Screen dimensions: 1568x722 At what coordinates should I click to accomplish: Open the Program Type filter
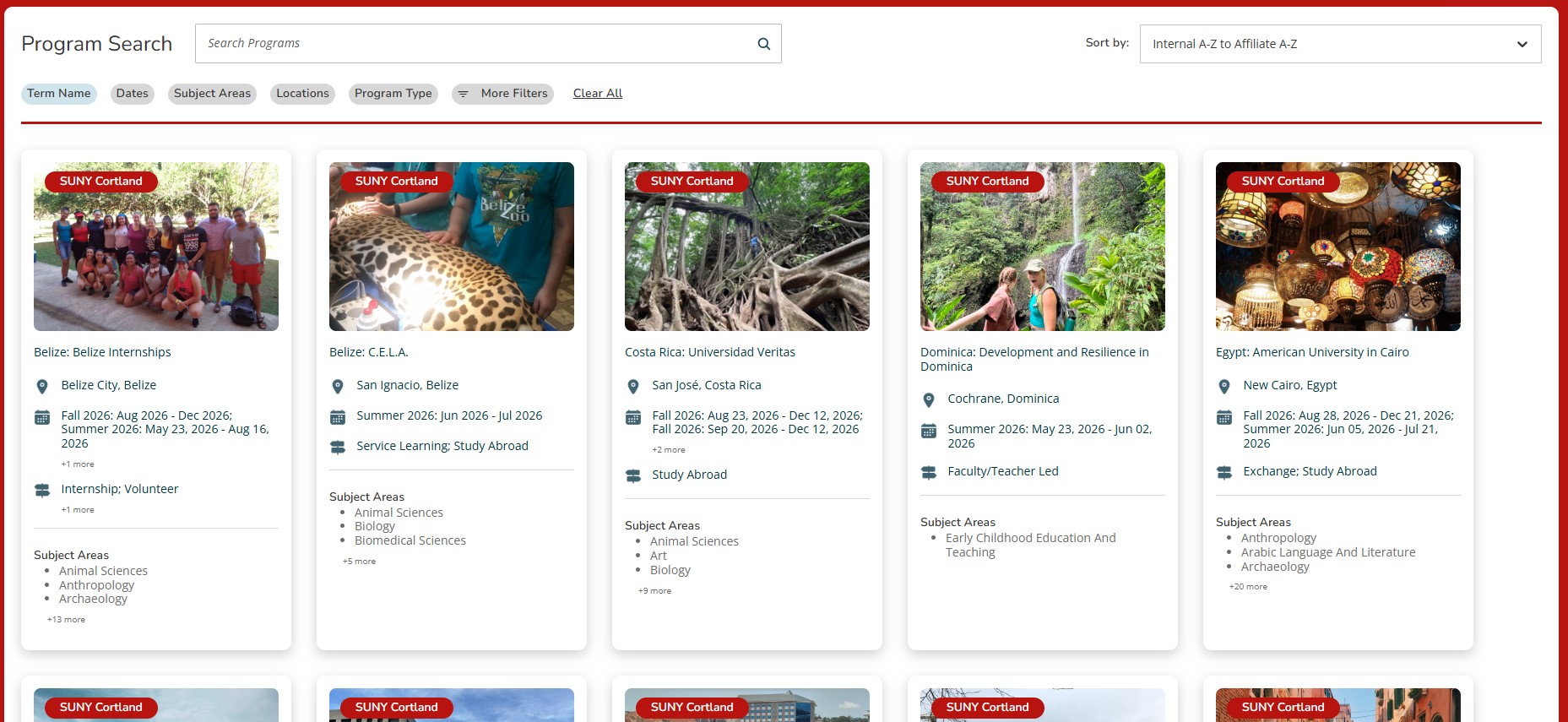pyautogui.click(x=393, y=94)
